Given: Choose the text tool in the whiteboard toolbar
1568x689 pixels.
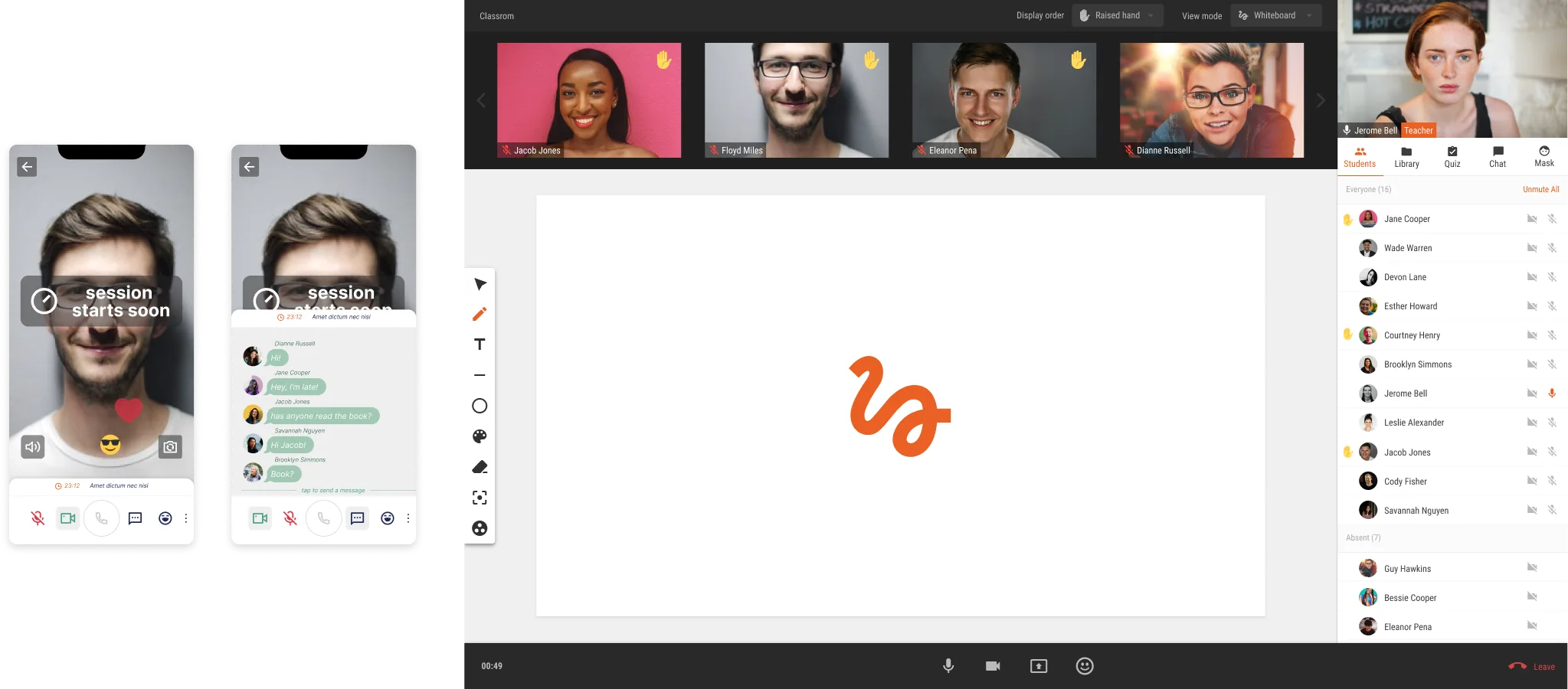Looking at the screenshot, I should tap(480, 344).
